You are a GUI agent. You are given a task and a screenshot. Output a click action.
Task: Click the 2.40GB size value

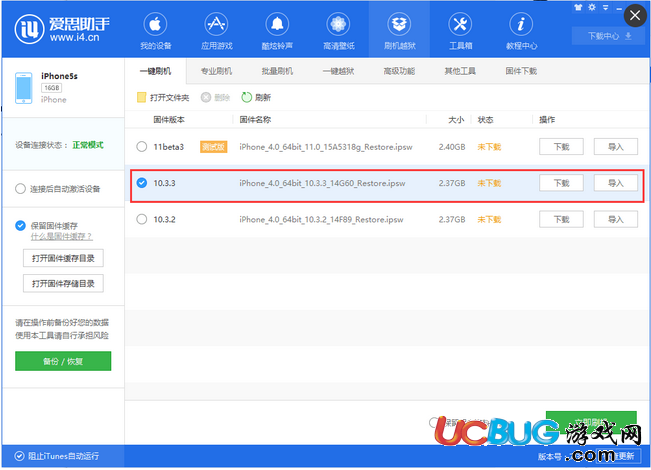tap(452, 147)
